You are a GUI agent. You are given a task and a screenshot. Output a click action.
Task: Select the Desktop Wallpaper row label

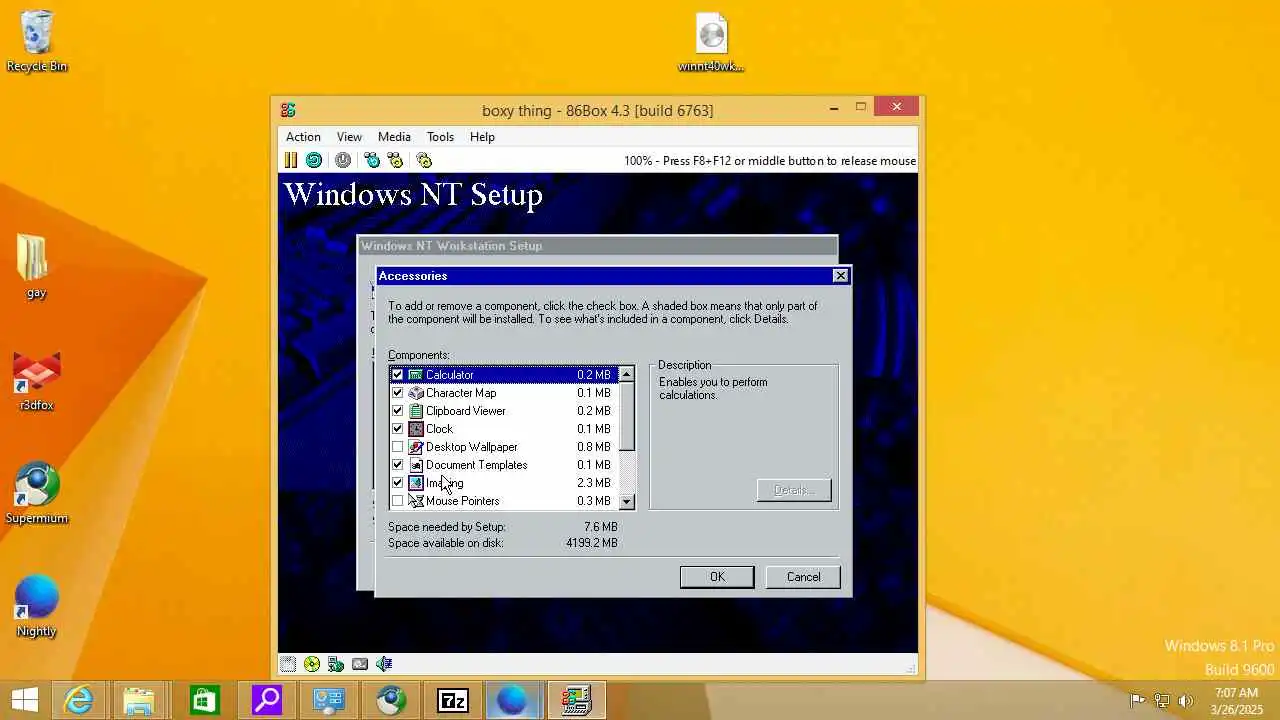pos(472,447)
